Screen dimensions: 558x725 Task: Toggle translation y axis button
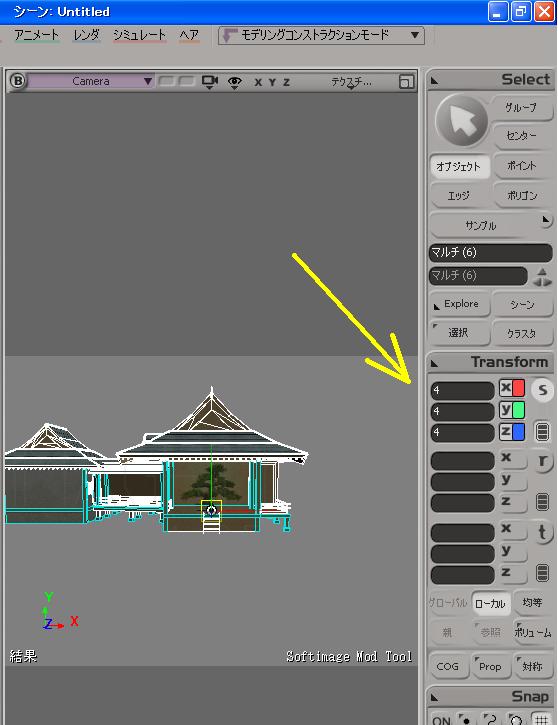pyautogui.click(x=512, y=552)
